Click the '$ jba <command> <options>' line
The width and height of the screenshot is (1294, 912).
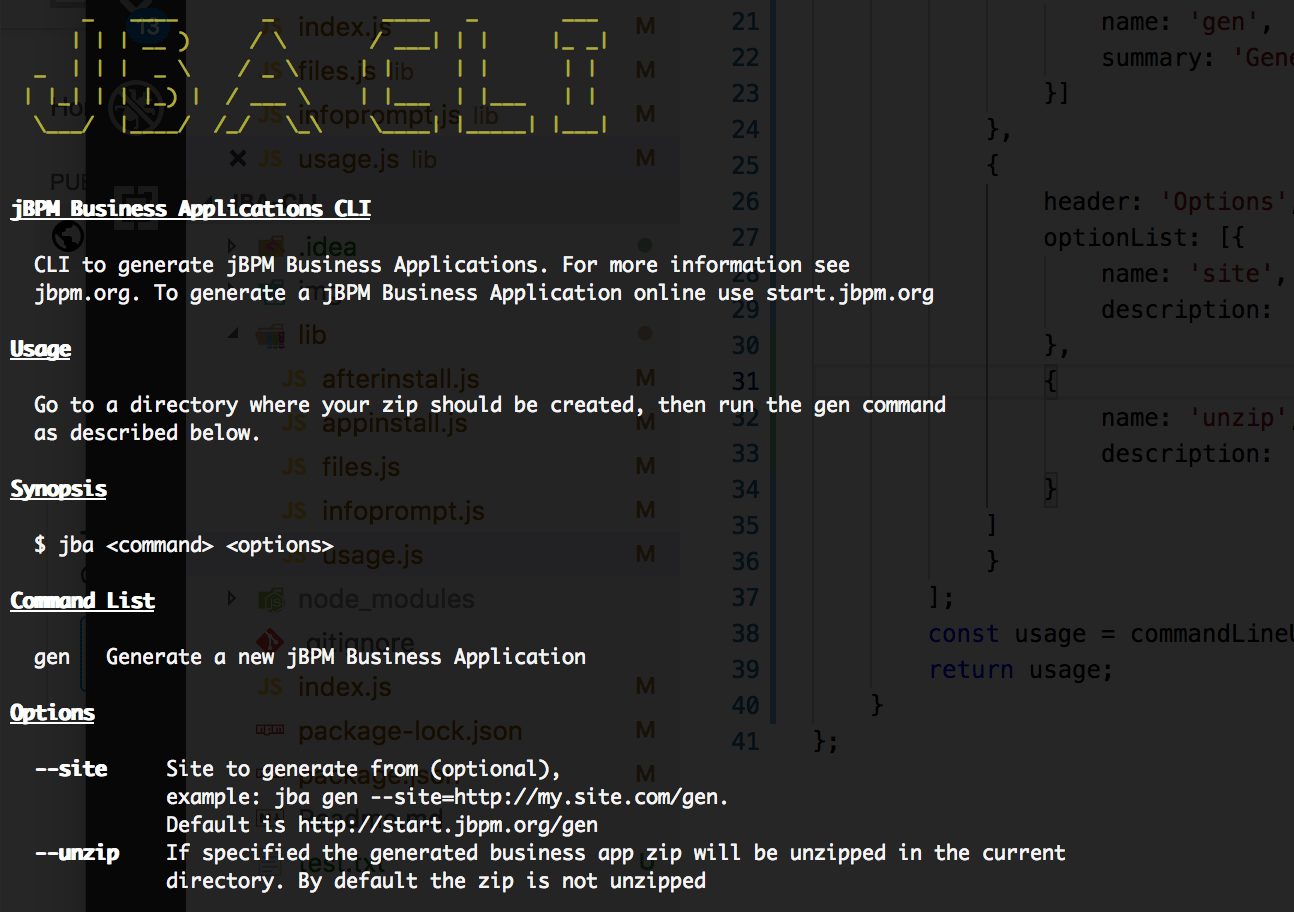pyautogui.click(x=184, y=545)
